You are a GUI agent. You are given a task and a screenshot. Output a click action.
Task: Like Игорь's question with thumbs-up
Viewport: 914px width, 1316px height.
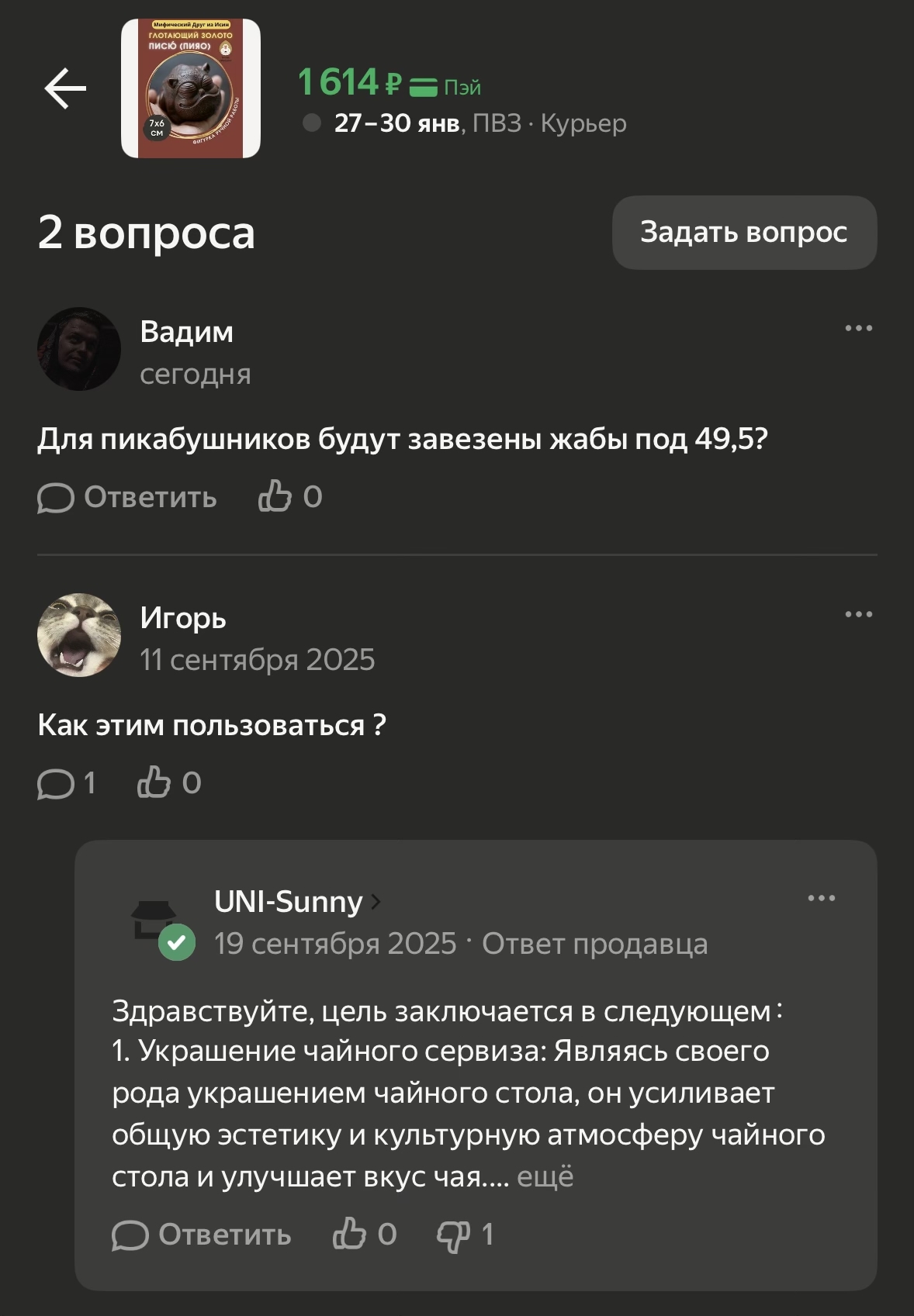click(x=154, y=782)
